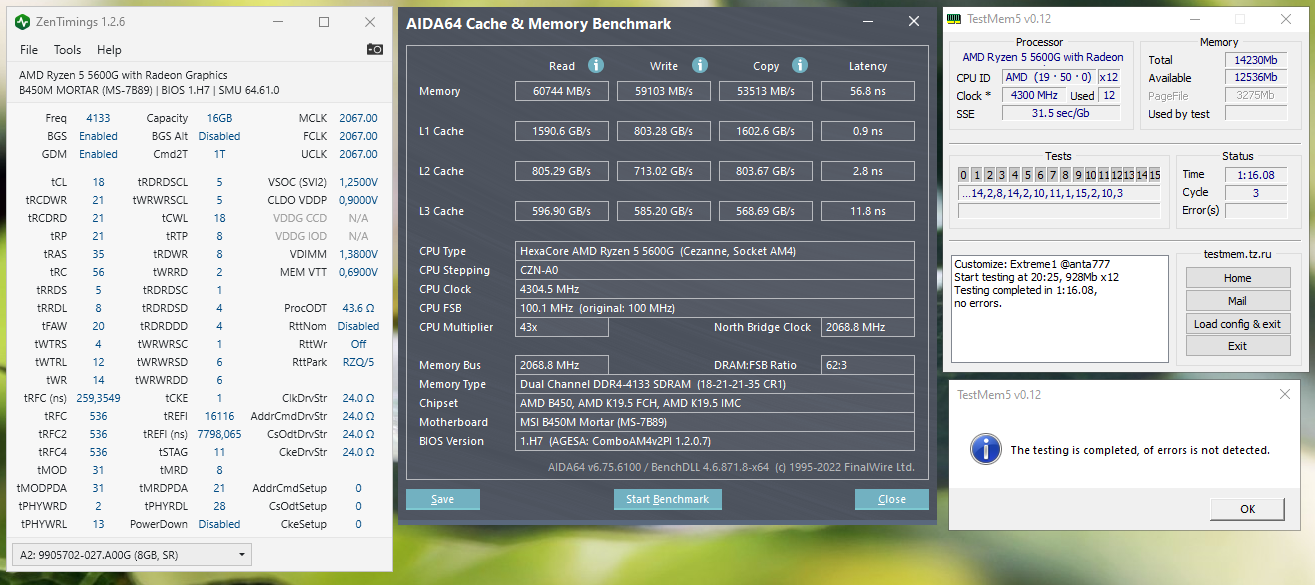This screenshot has width=1315, height=585.
Task: Click the DRAM:FSB Ratio 62:3 field
Action: point(867,365)
